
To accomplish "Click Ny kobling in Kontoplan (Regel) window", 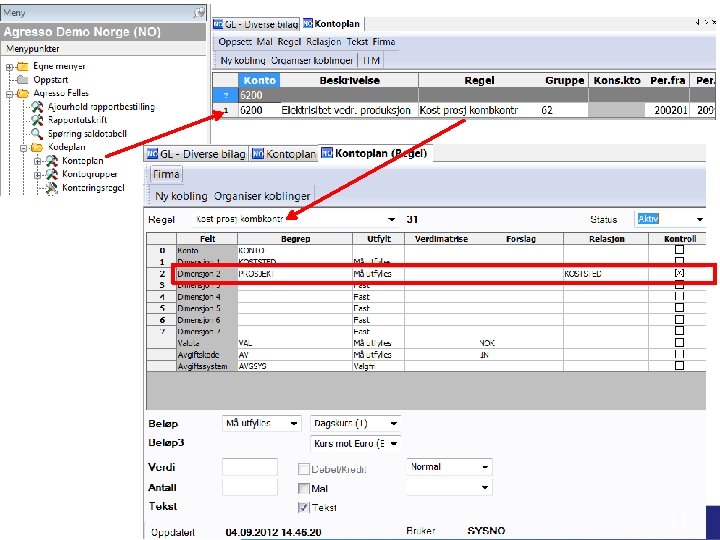I will (x=181, y=196).
